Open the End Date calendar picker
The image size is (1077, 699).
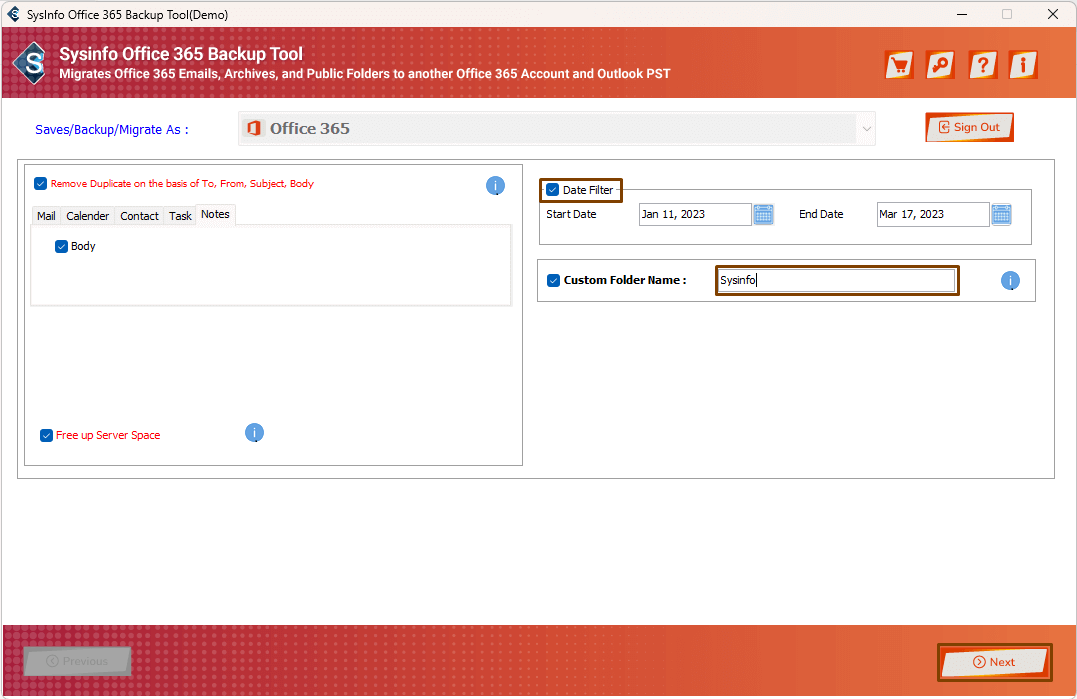[1001, 214]
